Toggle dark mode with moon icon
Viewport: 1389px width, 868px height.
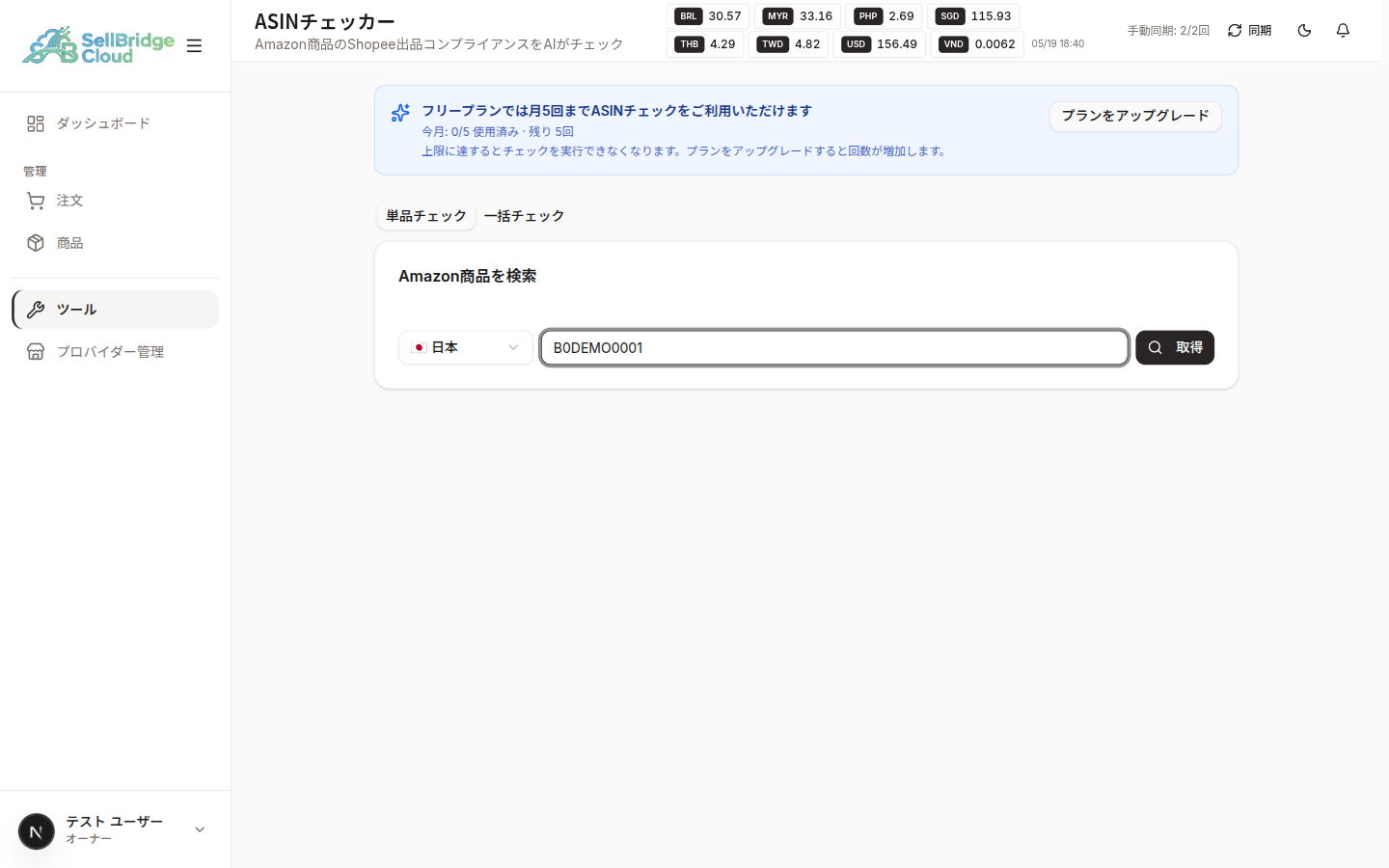(x=1304, y=31)
